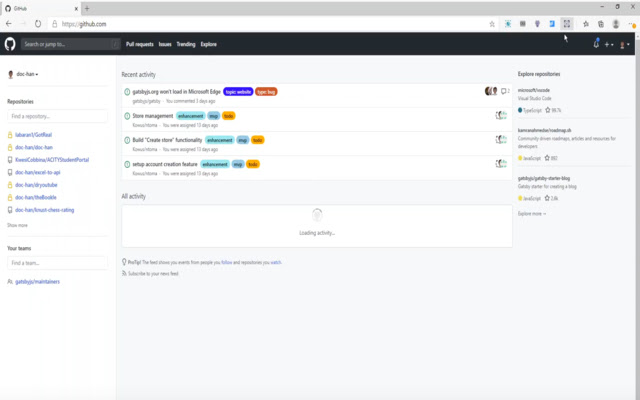Open the browser Collections icon
This screenshot has width=640, height=400.
(601, 24)
